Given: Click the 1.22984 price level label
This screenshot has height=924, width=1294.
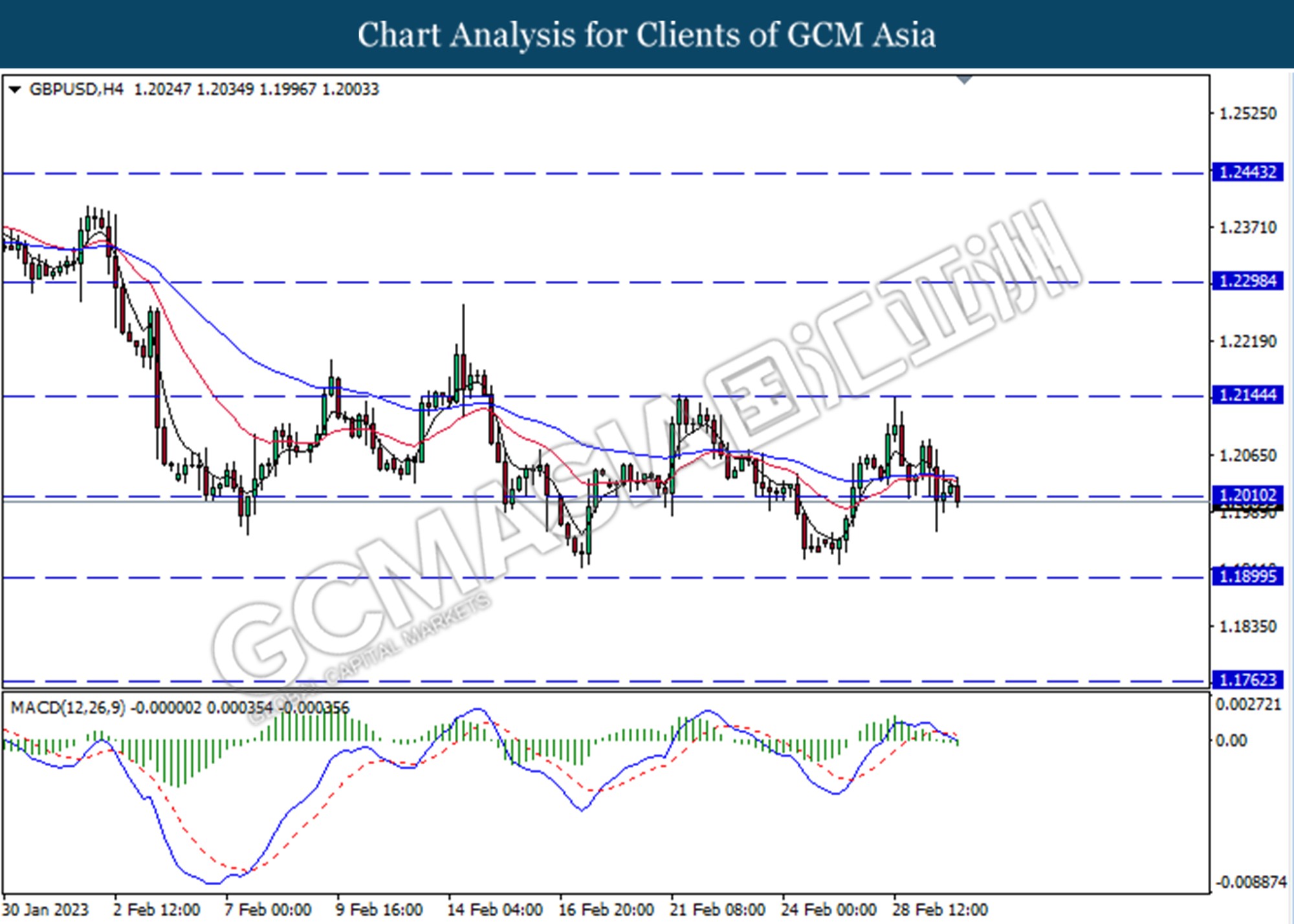Looking at the screenshot, I should (x=1247, y=281).
